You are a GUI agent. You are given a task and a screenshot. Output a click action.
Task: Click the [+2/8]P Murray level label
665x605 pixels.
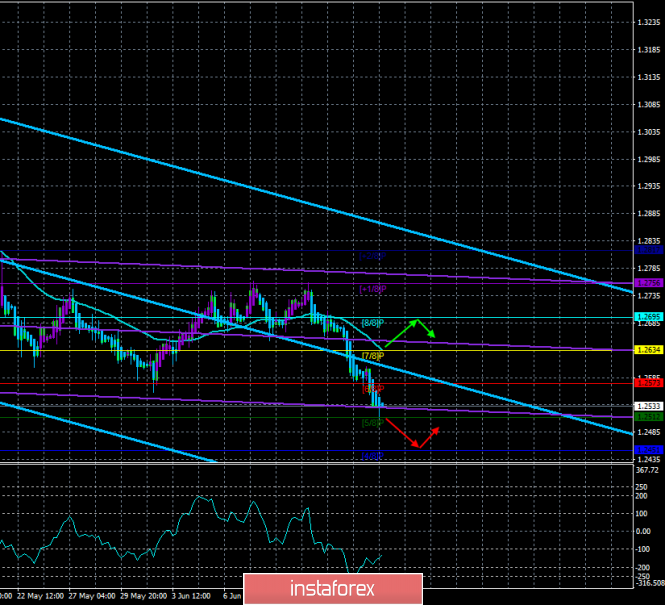click(372, 256)
